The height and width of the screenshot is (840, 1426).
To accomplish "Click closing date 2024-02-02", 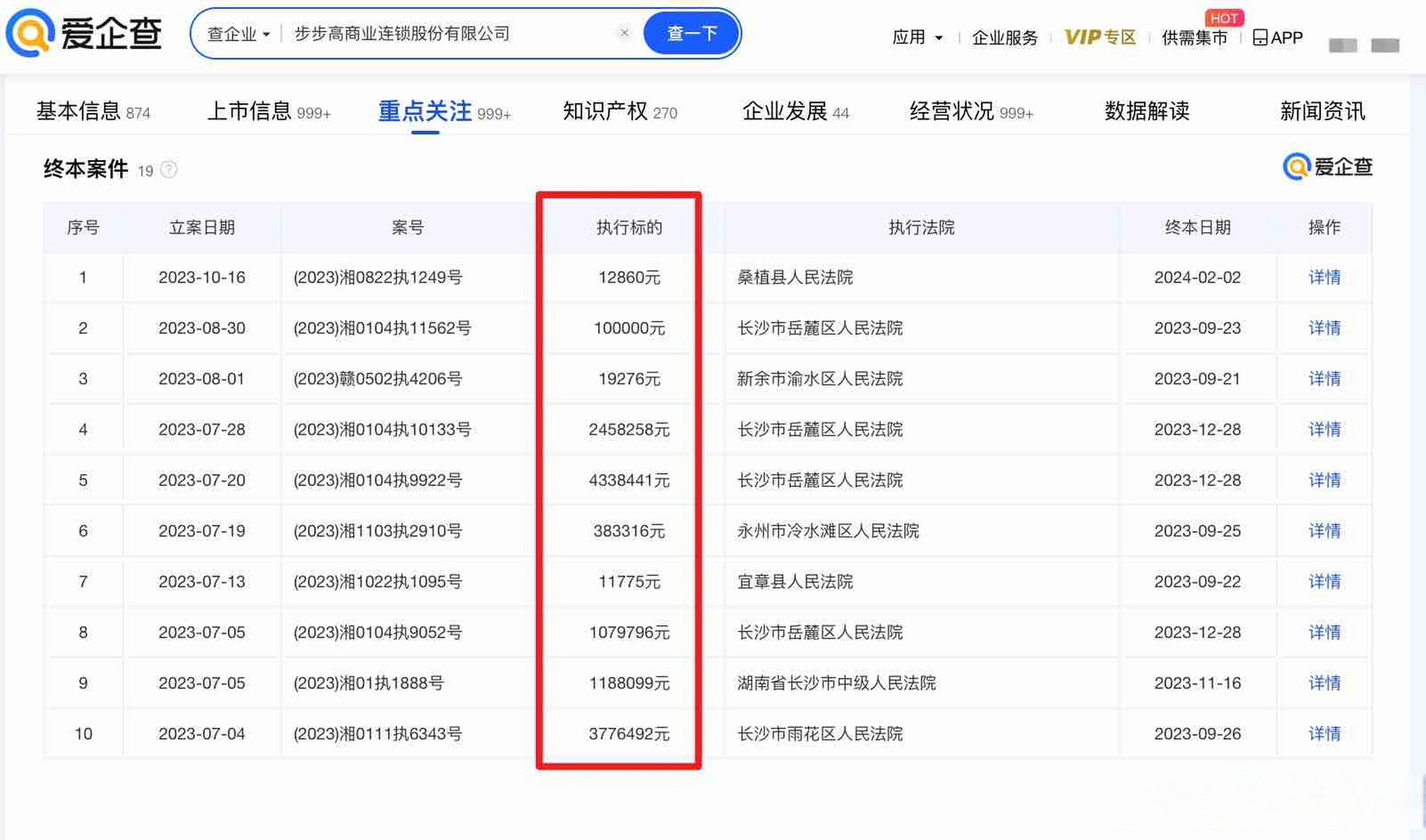I will (1198, 277).
